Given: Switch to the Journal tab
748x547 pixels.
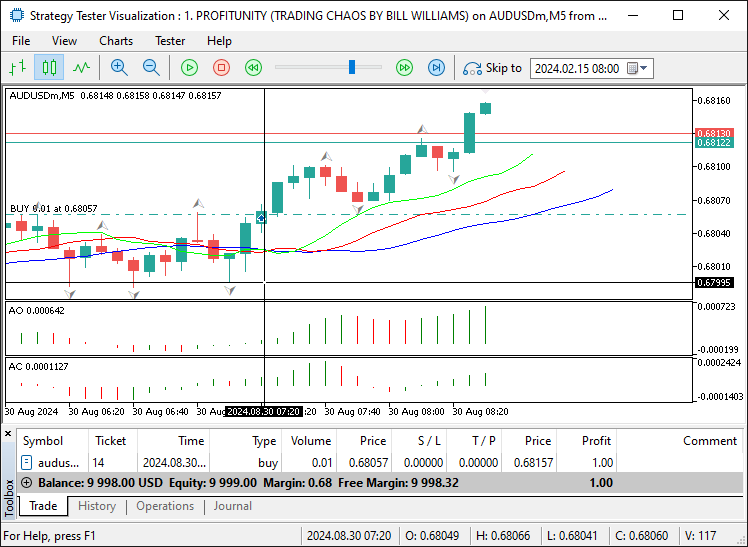Looking at the screenshot, I should pyautogui.click(x=232, y=506).
